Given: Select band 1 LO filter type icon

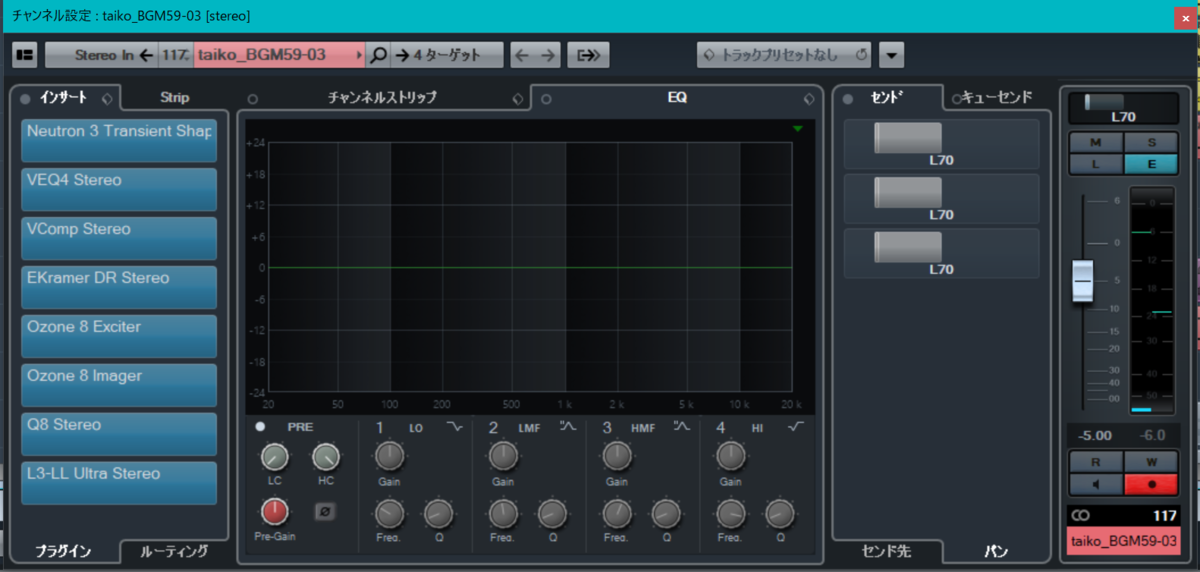Looking at the screenshot, I should [456, 427].
